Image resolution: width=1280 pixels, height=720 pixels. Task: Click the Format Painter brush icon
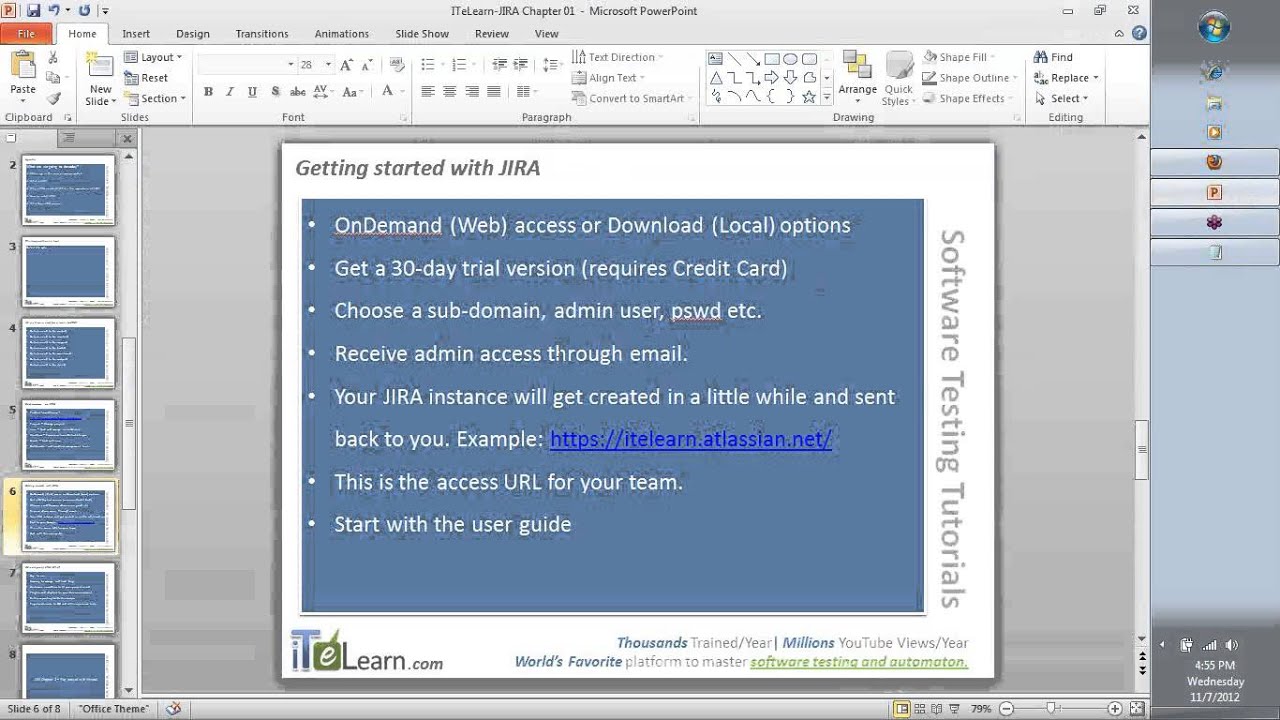tap(54, 98)
